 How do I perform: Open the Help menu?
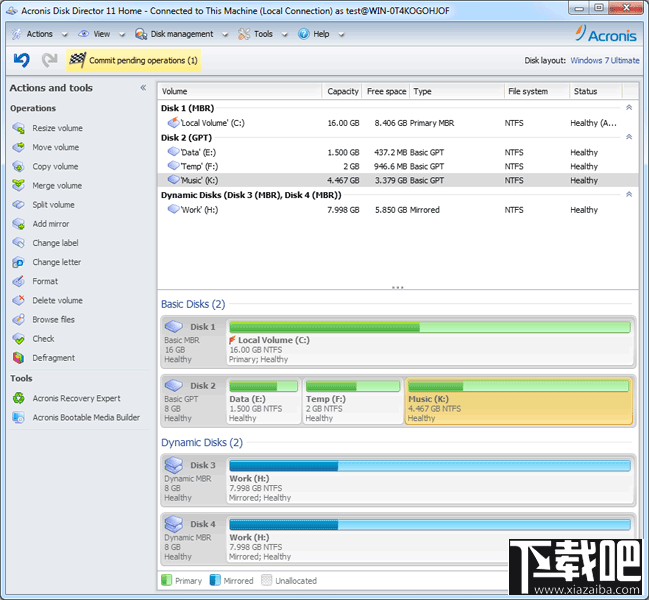point(321,34)
